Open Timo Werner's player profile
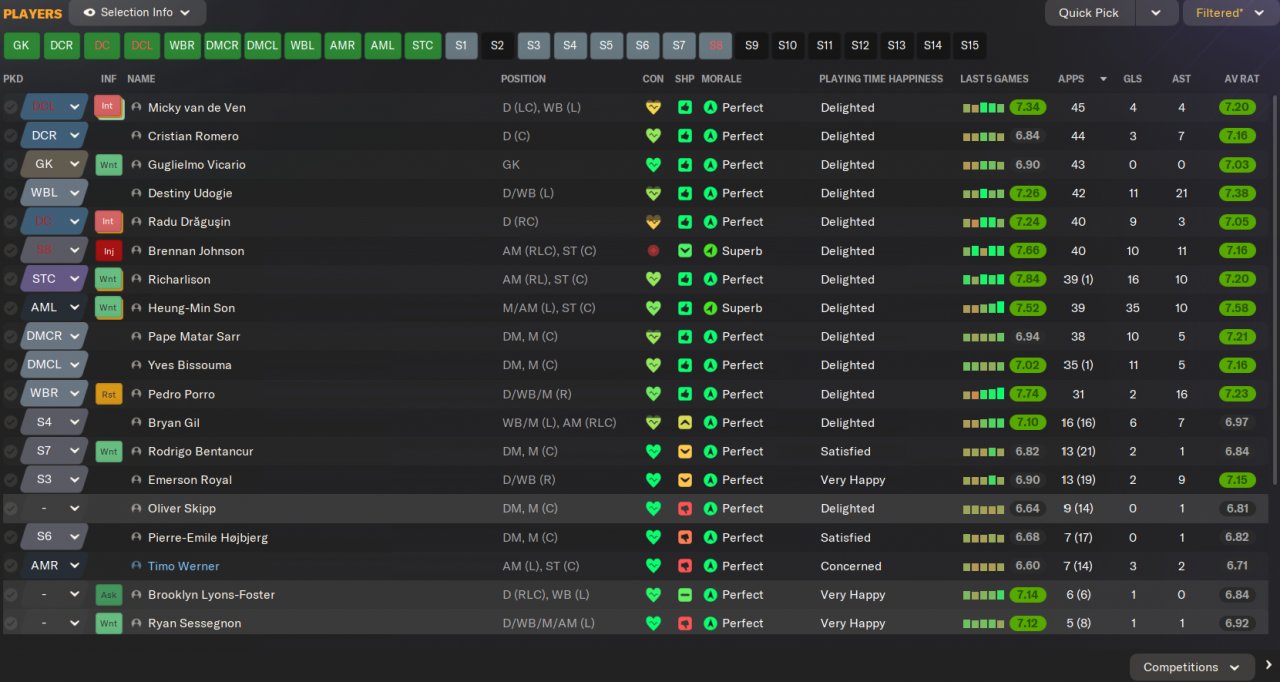The height and width of the screenshot is (682, 1280). 183,566
